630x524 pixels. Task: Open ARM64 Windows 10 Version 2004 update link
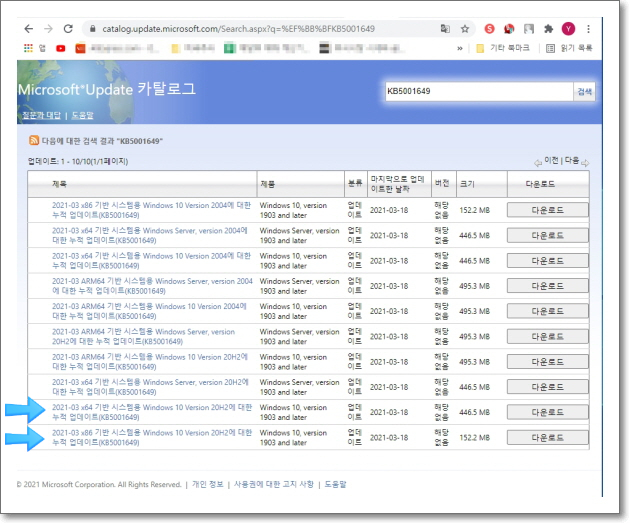149,311
